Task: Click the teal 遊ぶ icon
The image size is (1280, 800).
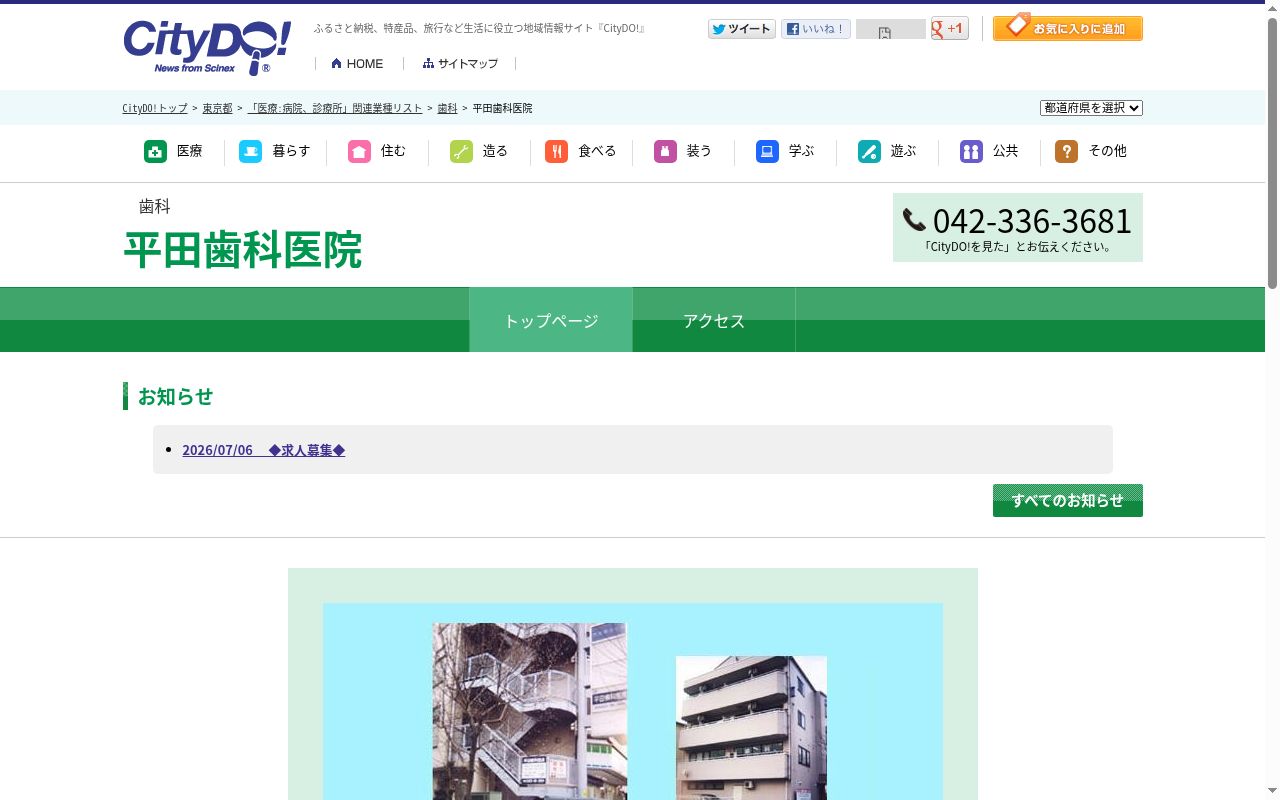Action: point(869,151)
